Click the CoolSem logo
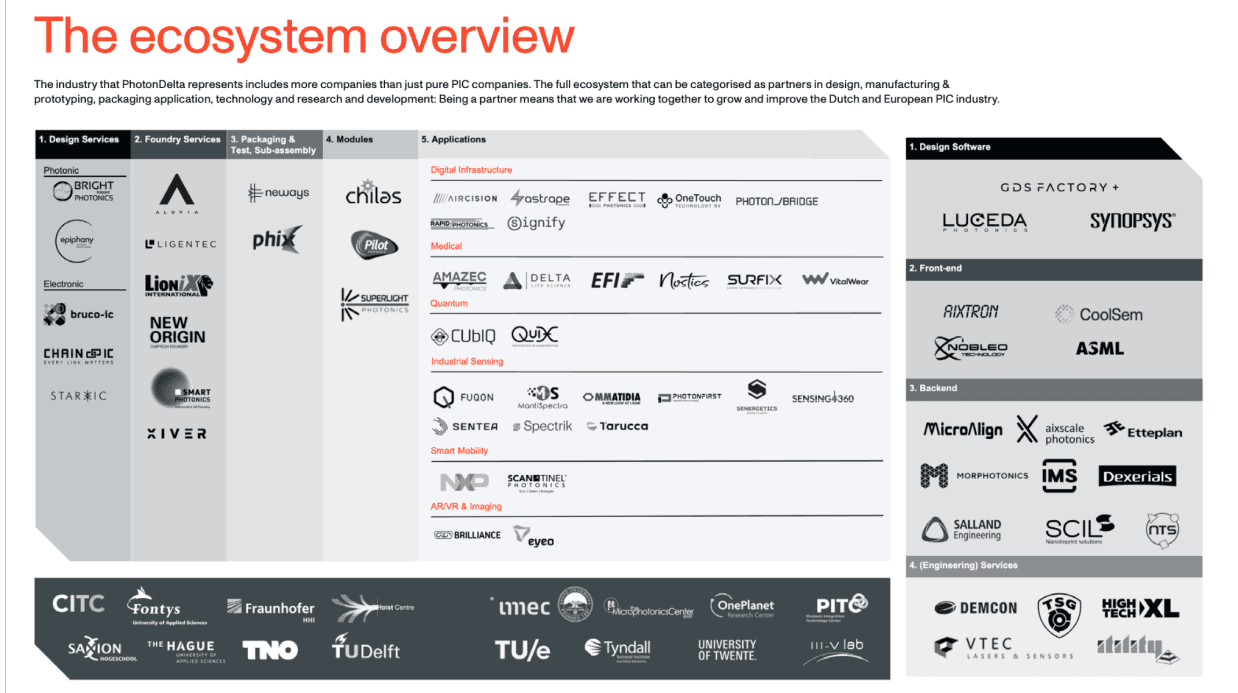Screen dimensions: 1238x693 1098,314
